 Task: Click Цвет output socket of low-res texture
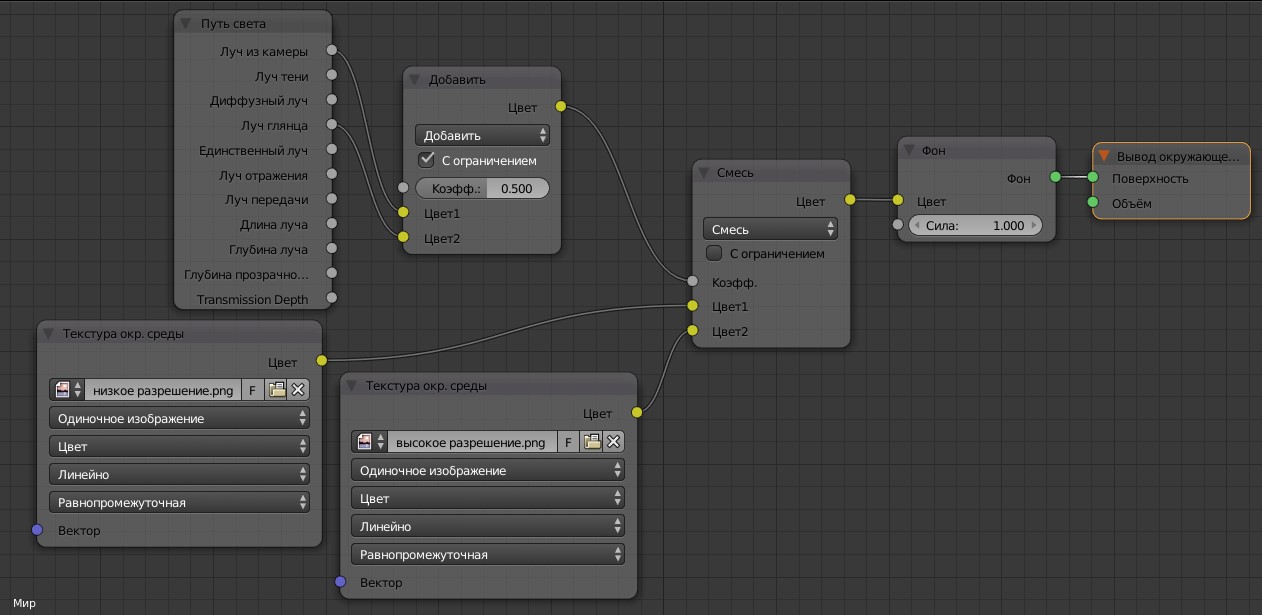(321, 360)
